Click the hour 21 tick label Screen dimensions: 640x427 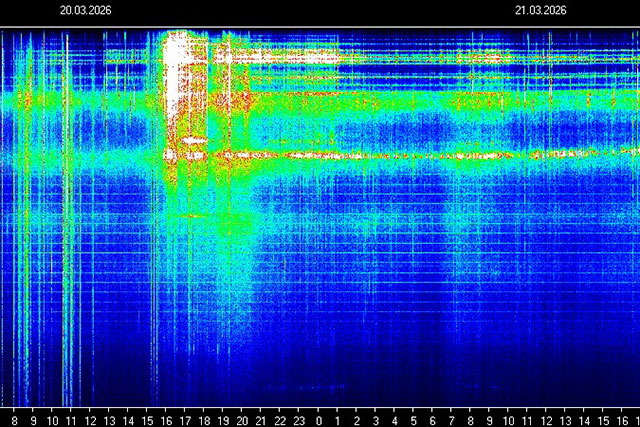[260, 419]
